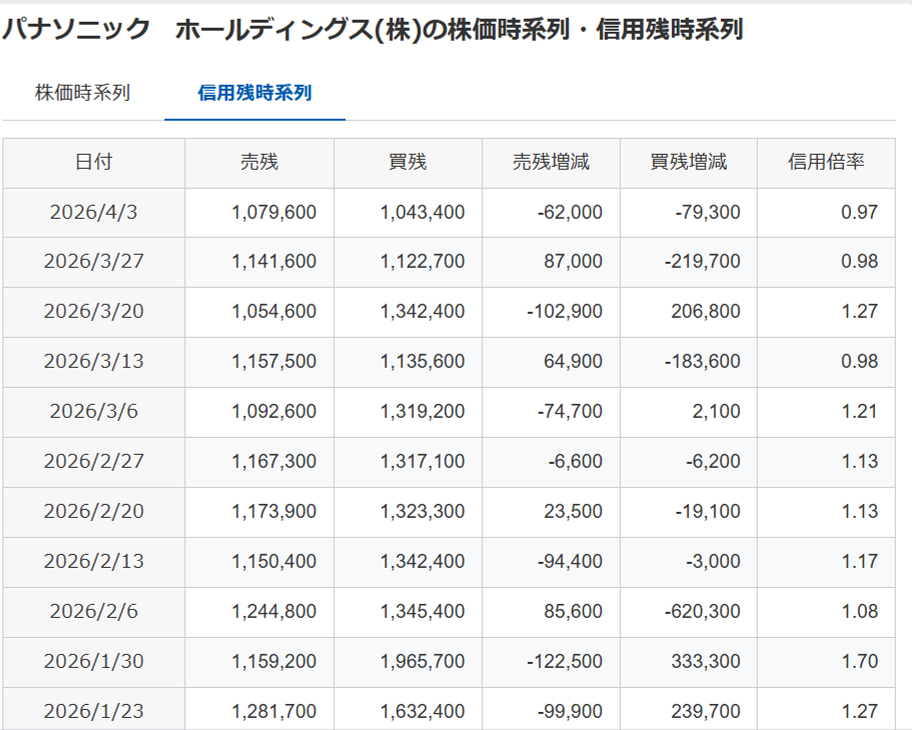Select the 2026/2/27 date cell
The image size is (912, 730).
93,462
